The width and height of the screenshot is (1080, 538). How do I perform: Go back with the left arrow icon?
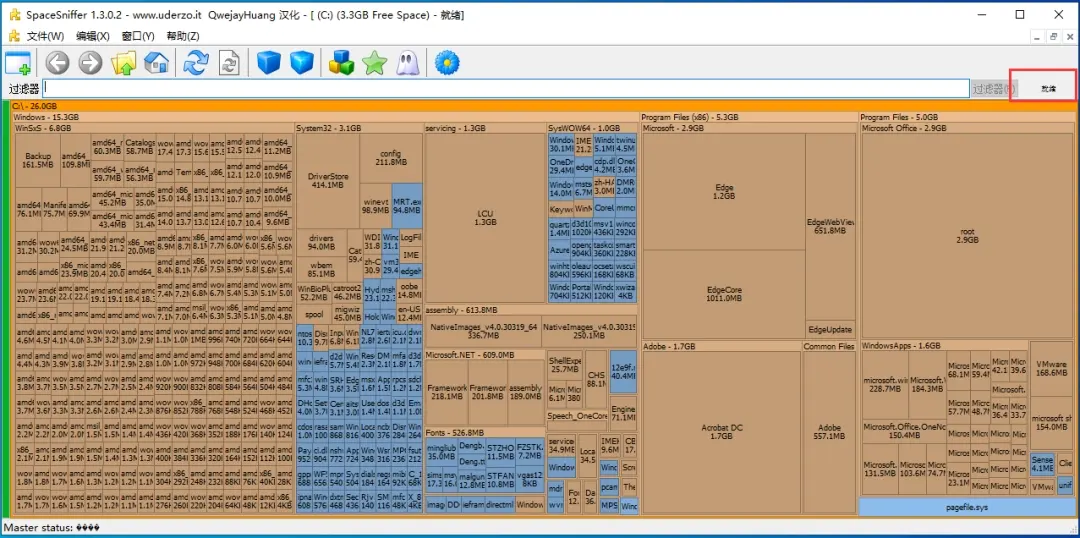point(57,63)
